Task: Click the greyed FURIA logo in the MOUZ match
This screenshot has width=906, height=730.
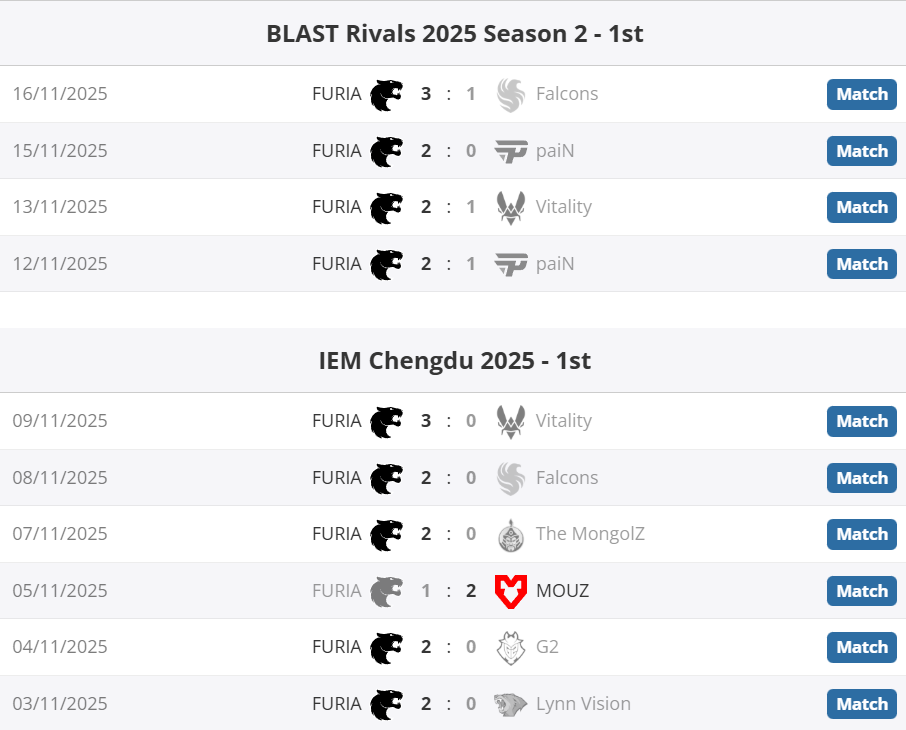Action: [386, 591]
